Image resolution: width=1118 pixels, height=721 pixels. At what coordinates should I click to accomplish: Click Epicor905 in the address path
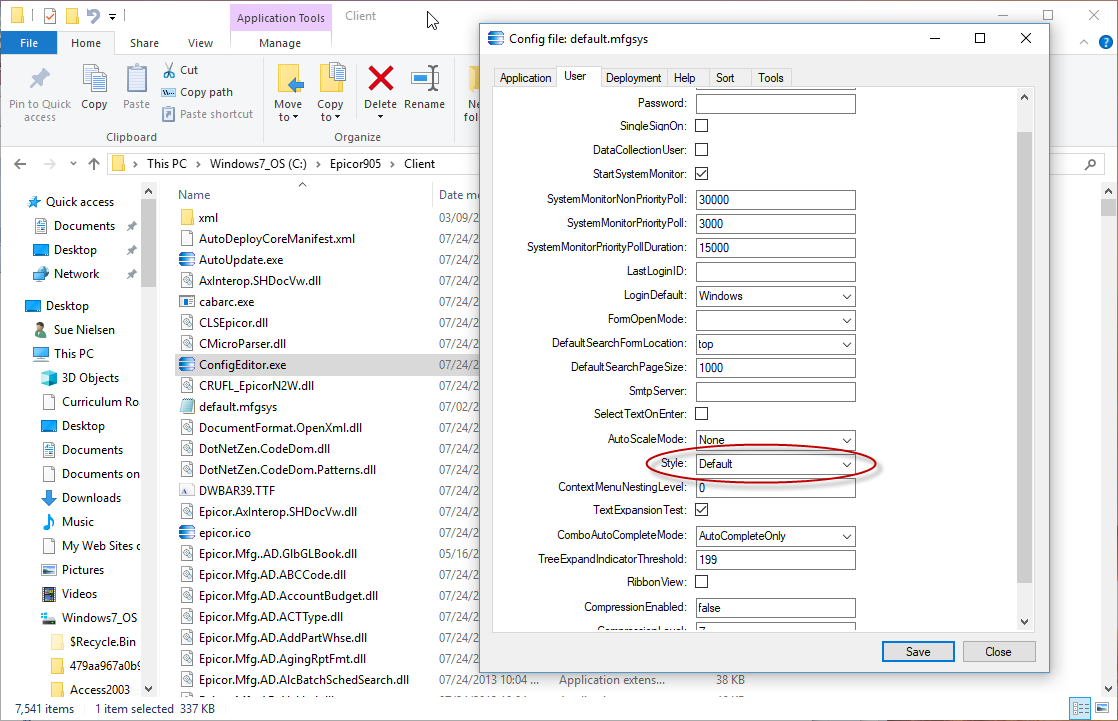coord(355,164)
